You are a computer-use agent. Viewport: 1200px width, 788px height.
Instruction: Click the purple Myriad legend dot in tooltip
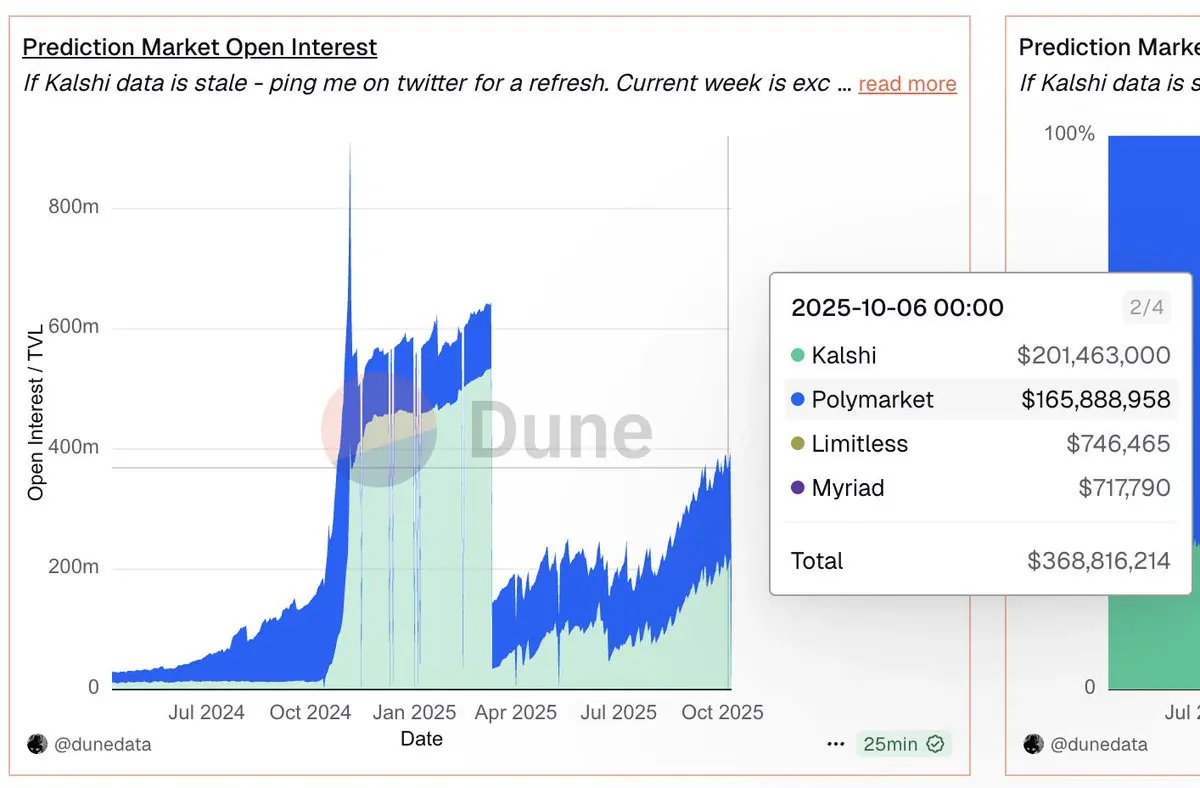point(797,488)
